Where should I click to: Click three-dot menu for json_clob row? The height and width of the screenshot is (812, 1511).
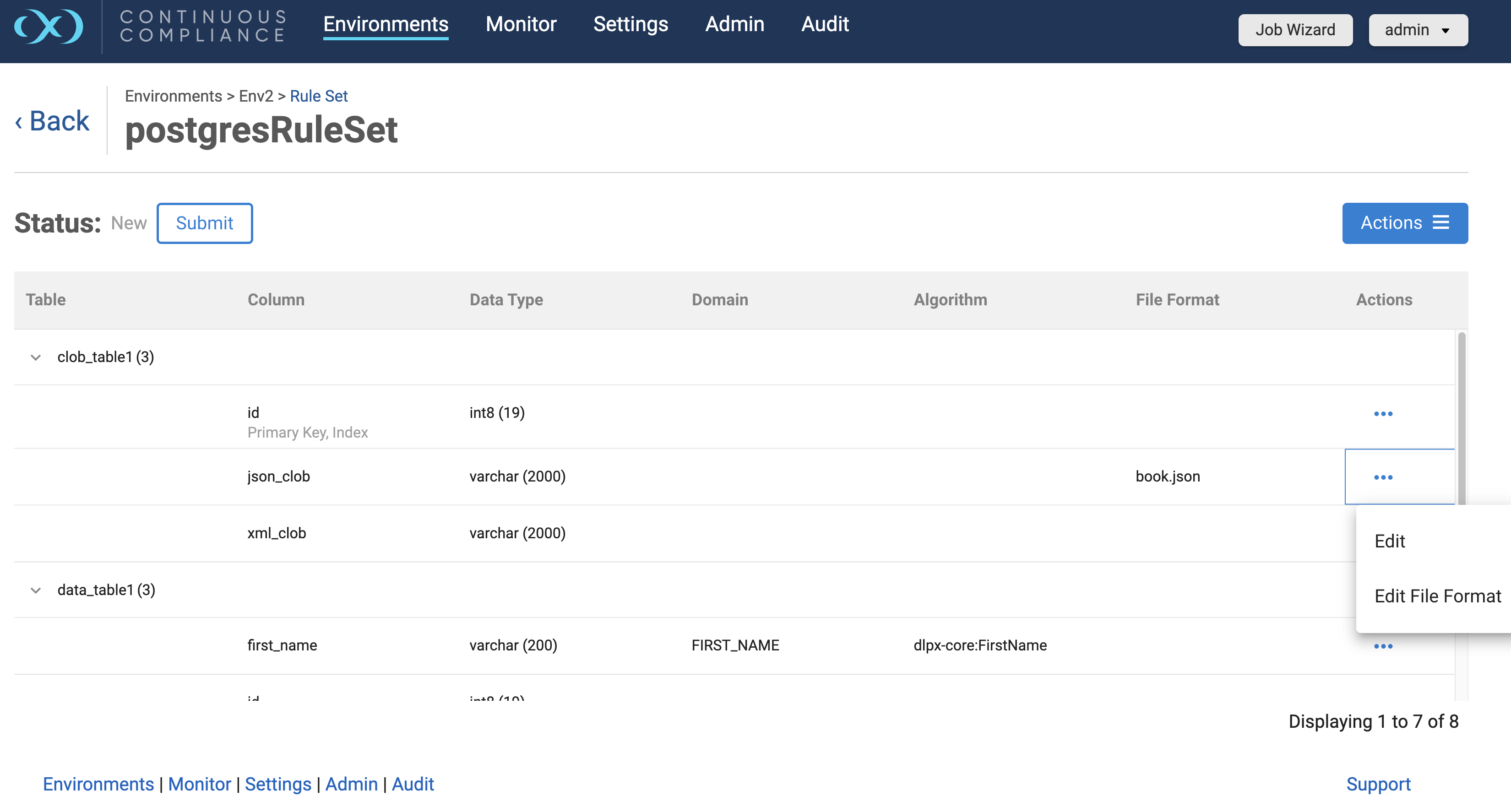pyautogui.click(x=1382, y=476)
